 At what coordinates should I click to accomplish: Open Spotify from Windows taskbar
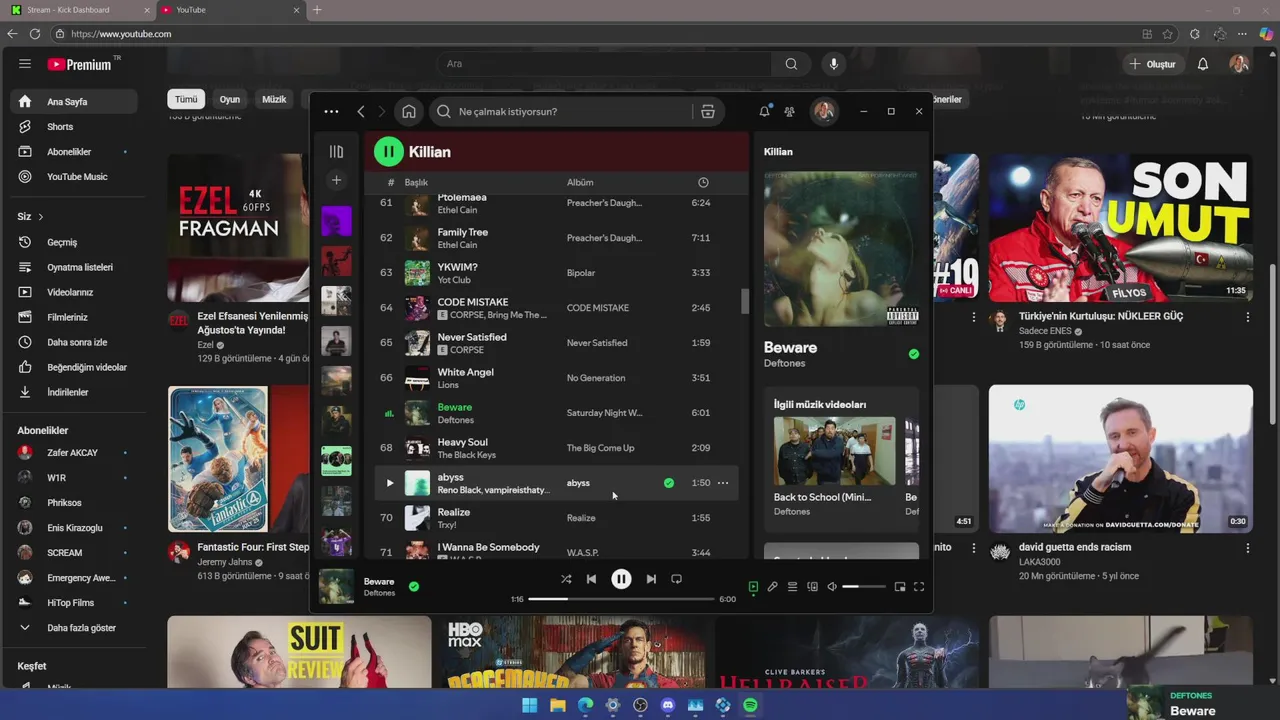tap(750, 705)
